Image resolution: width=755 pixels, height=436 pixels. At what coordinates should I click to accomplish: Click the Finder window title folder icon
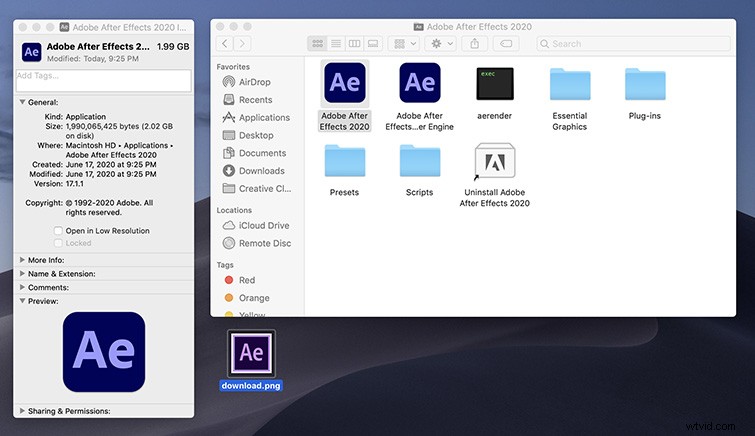pyautogui.click(x=418, y=27)
